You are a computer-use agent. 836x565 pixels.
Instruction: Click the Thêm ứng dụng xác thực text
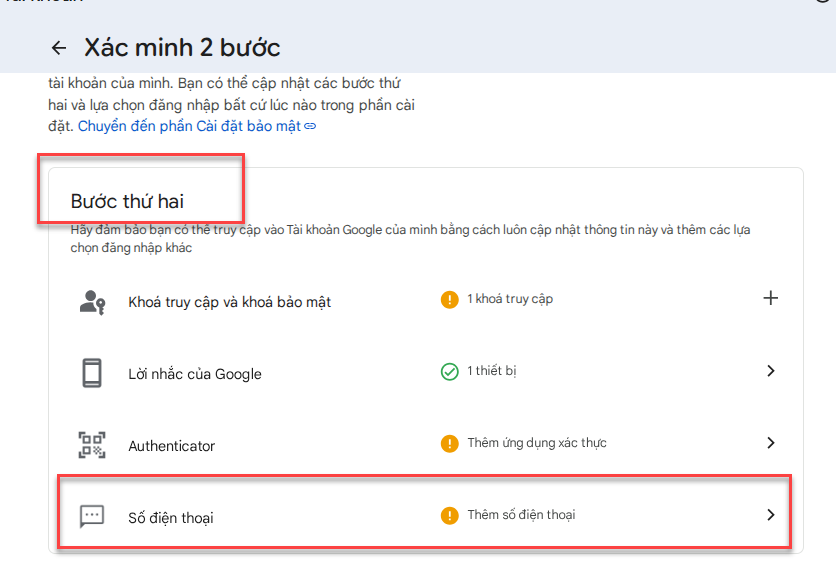(537, 443)
